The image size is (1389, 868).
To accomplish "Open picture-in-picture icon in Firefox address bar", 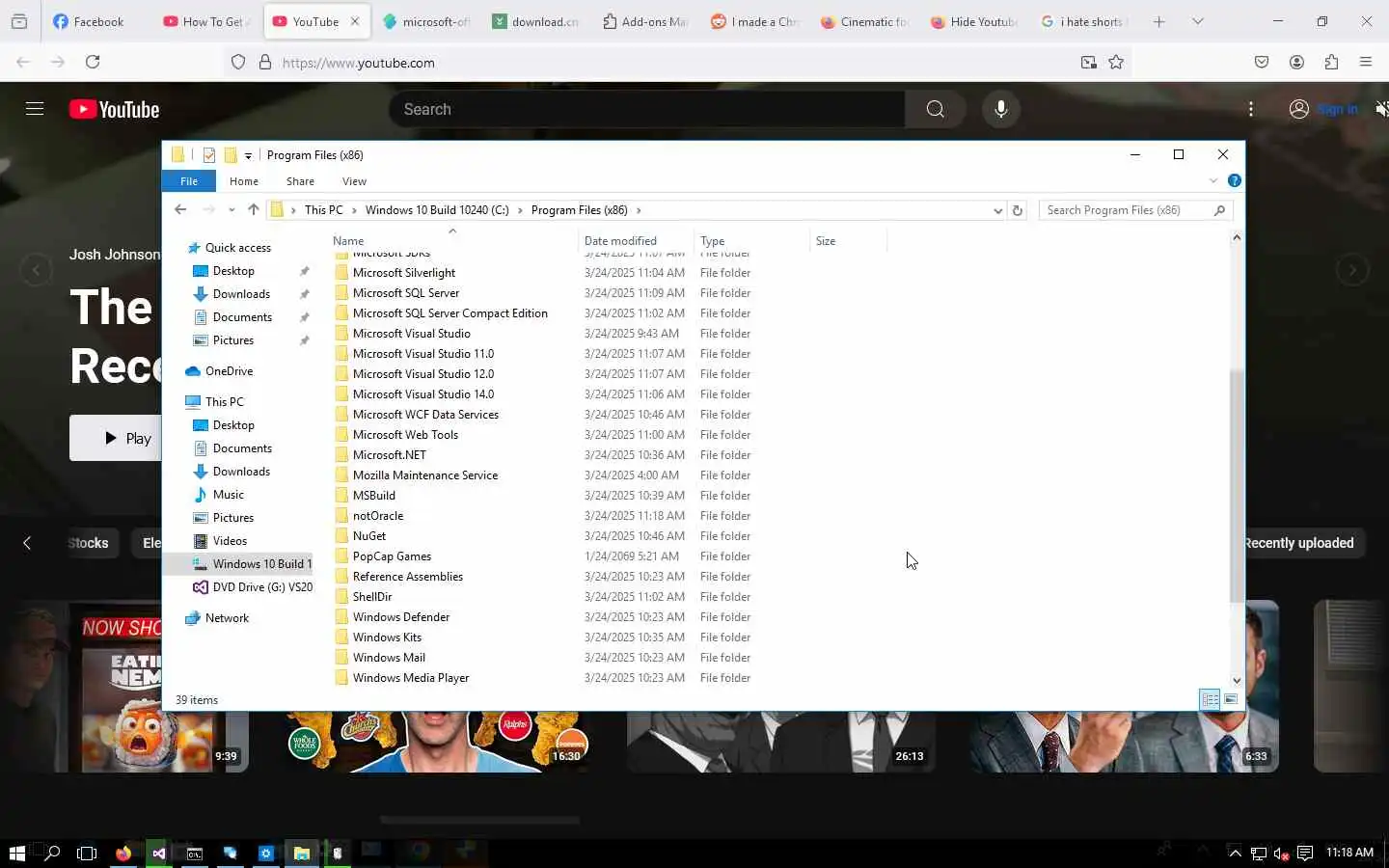I will coord(1088,62).
